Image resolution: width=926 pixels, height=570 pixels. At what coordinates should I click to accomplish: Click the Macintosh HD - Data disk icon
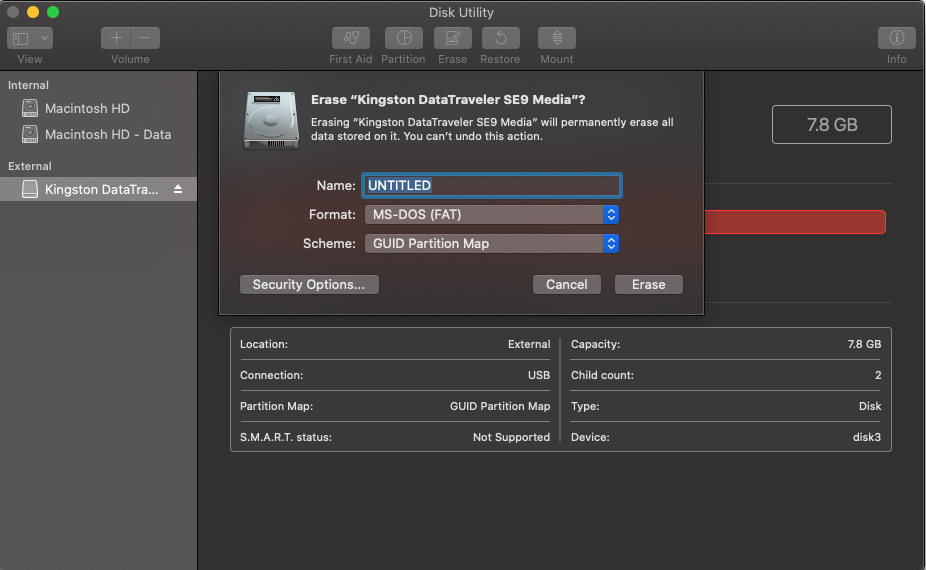pos(30,134)
